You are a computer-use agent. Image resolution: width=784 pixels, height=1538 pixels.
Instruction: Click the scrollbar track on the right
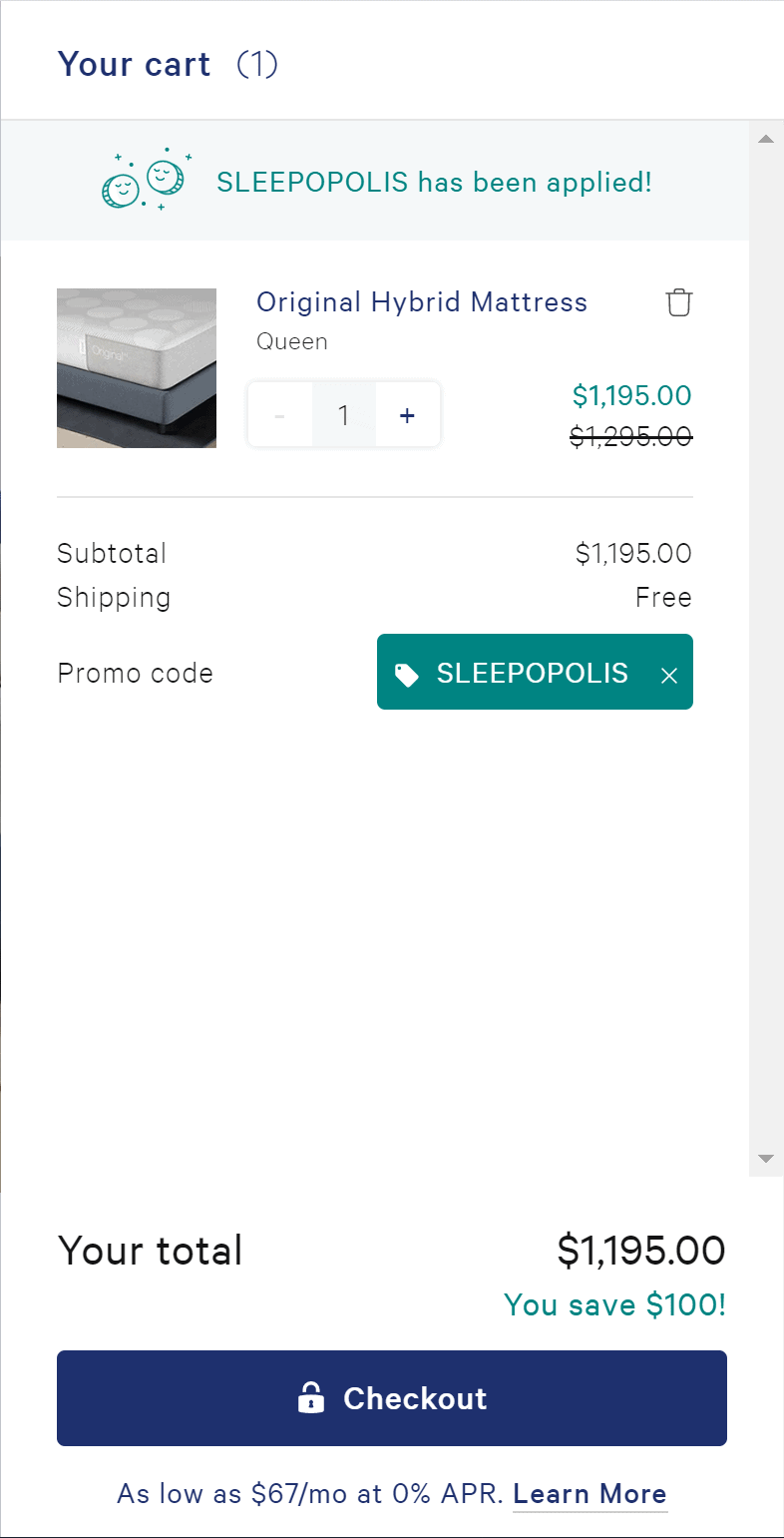coord(766,649)
